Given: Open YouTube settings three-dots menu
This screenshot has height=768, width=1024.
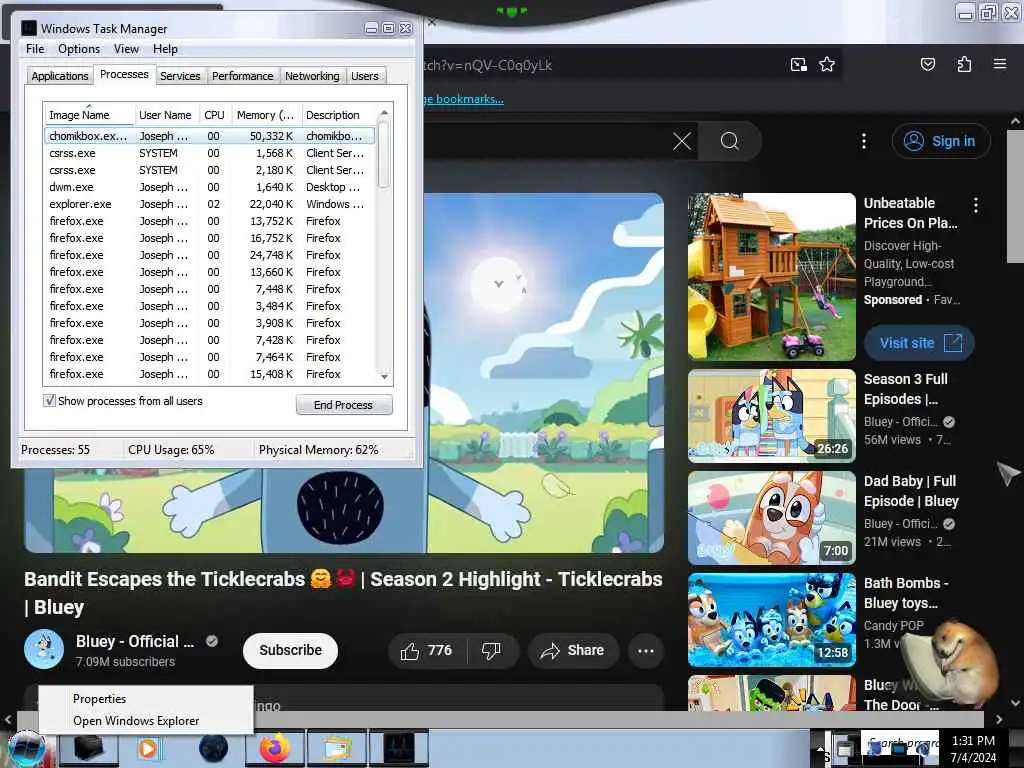Looking at the screenshot, I should 863,141.
